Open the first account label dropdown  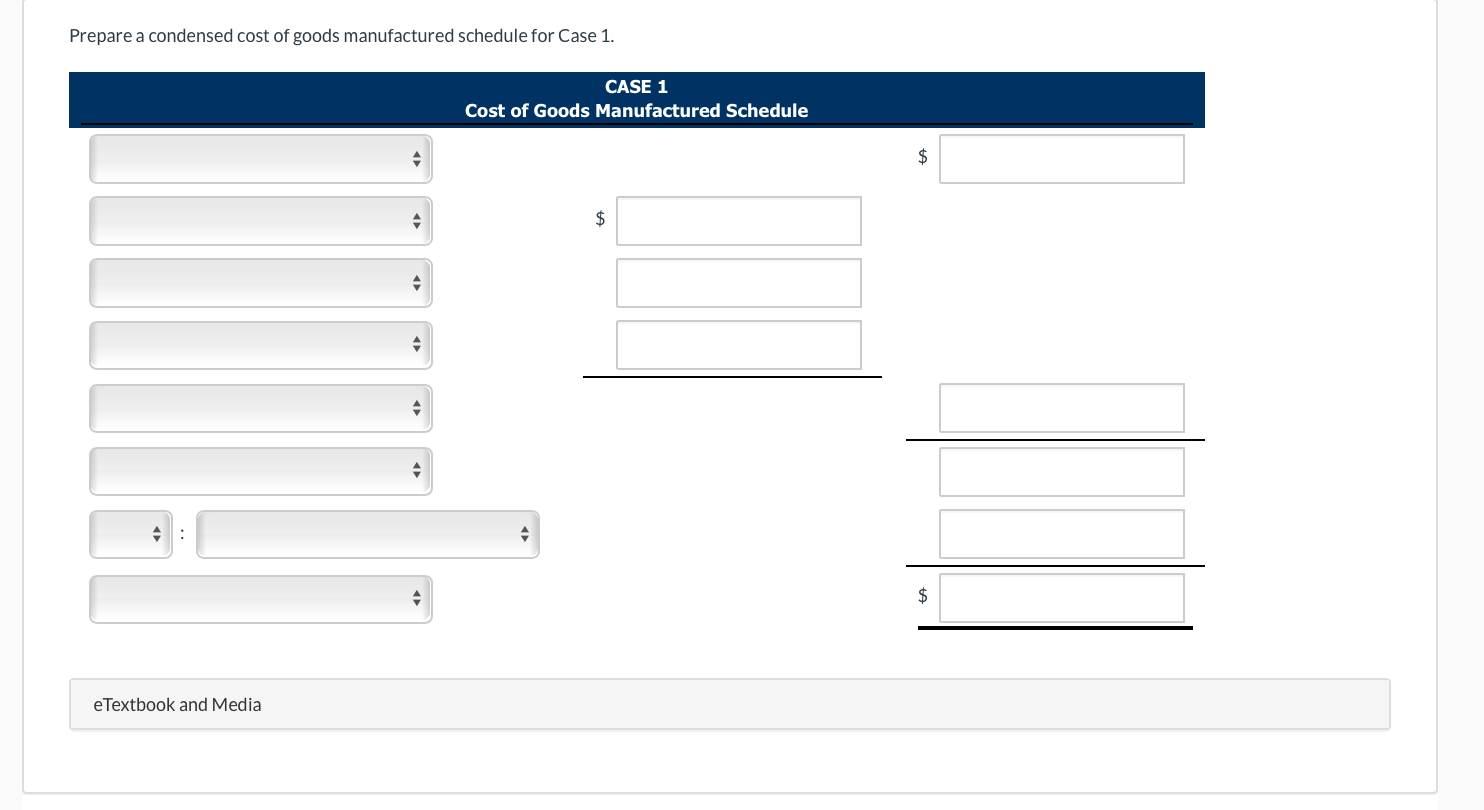click(260, 158)
